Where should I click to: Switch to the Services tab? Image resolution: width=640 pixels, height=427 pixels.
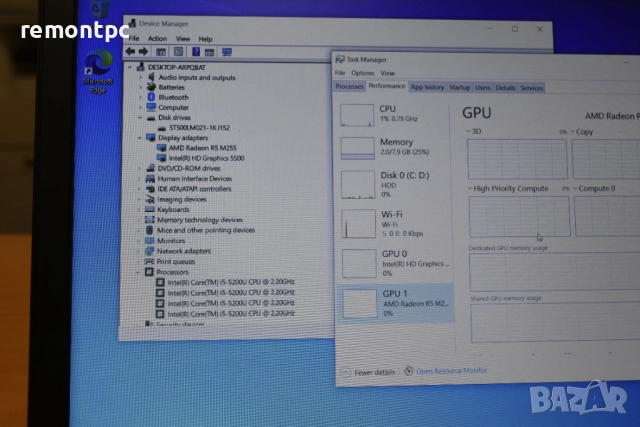tap(531, 88)
